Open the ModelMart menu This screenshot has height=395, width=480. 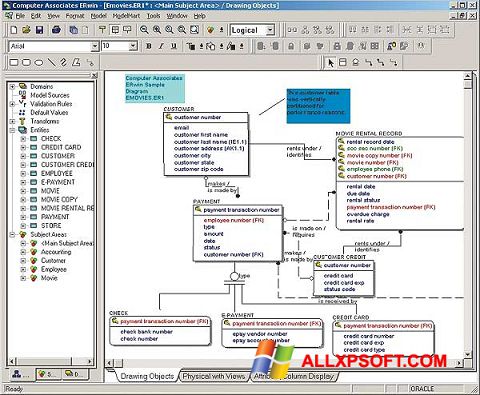click(x=126, y=16)
